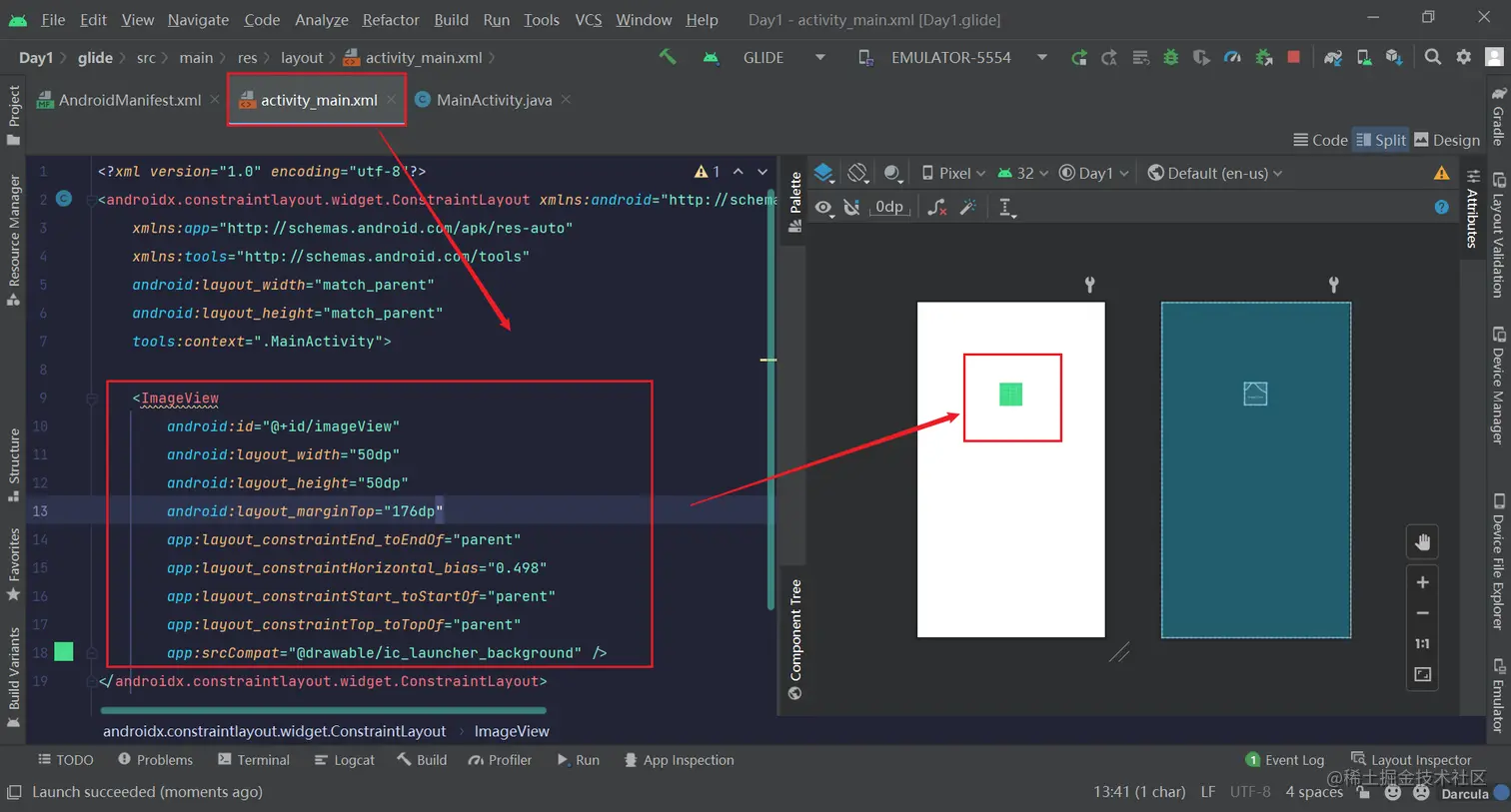Click the next highlighted error down arrow
The height and width of the screenshot is (812, 1511).
tap(762, 172)
